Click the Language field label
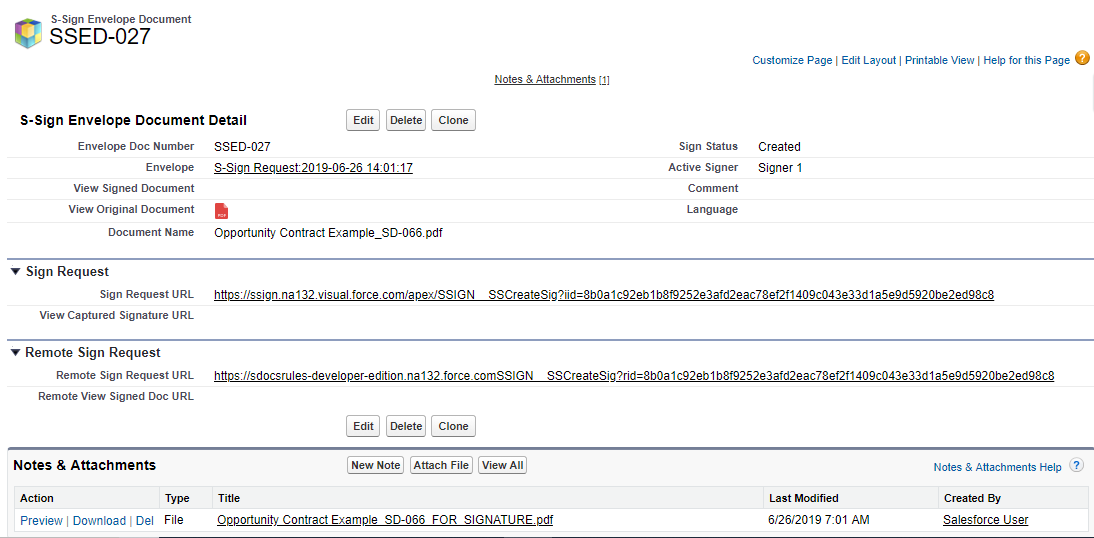Screen dimensions: 1094x538 (x=712, y=209)
